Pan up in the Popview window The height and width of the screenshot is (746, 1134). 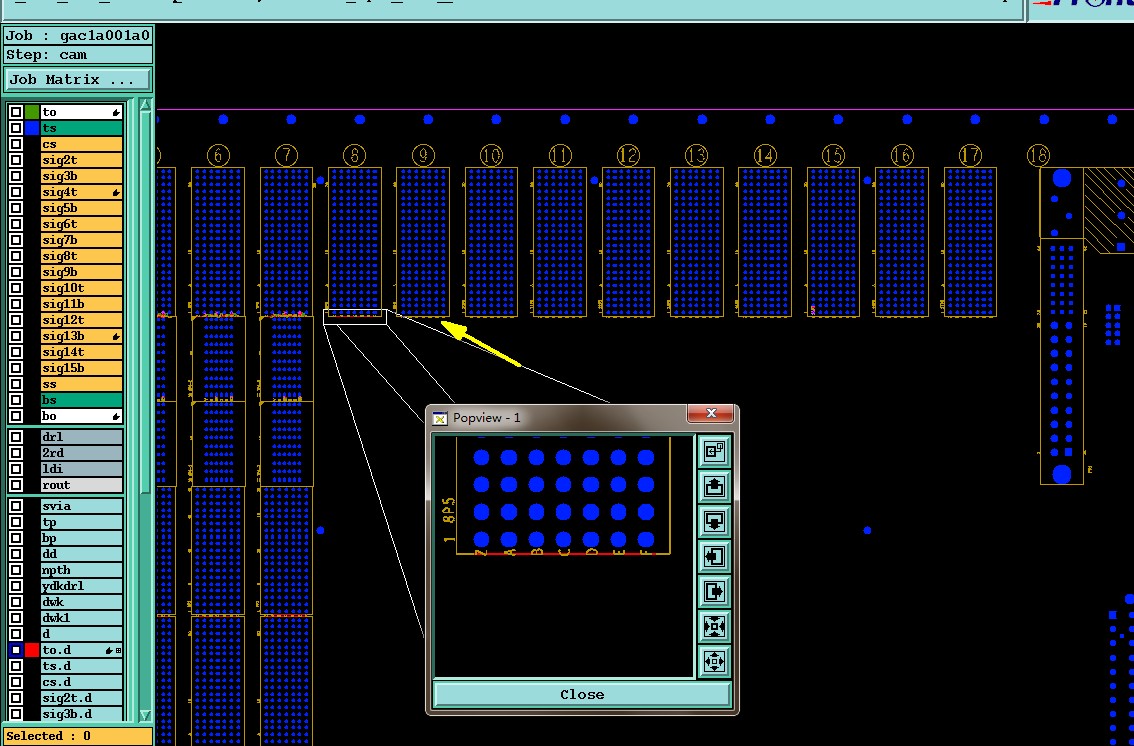coord(714,486)
